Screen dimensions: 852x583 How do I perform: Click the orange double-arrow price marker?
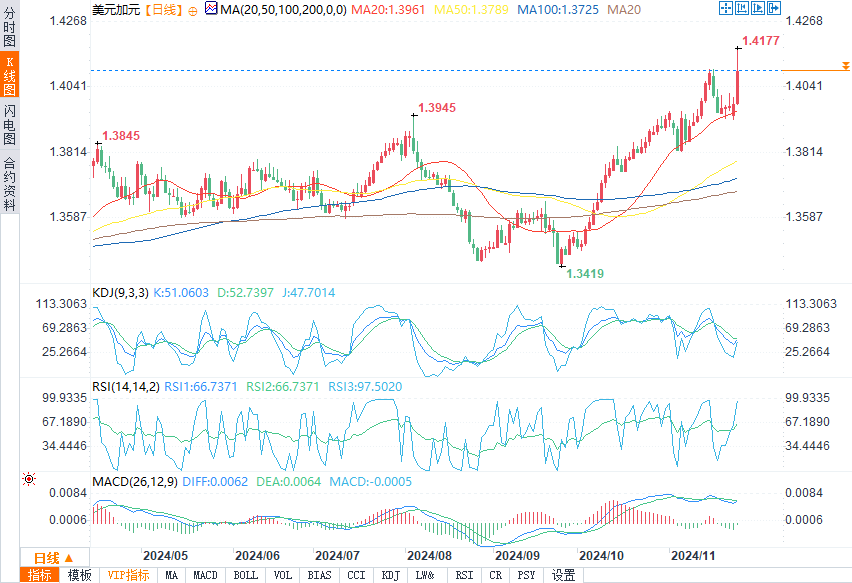click(x=845, y=66)
